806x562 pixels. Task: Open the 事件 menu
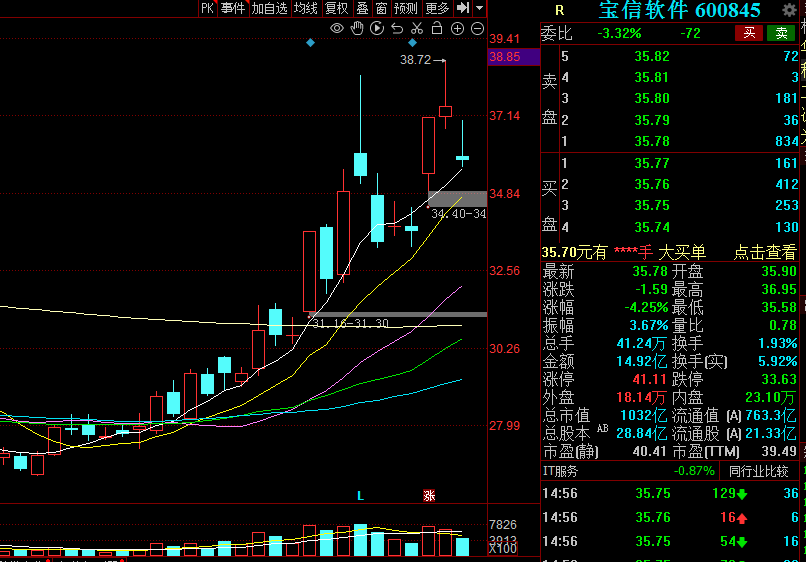pos(233,8)
